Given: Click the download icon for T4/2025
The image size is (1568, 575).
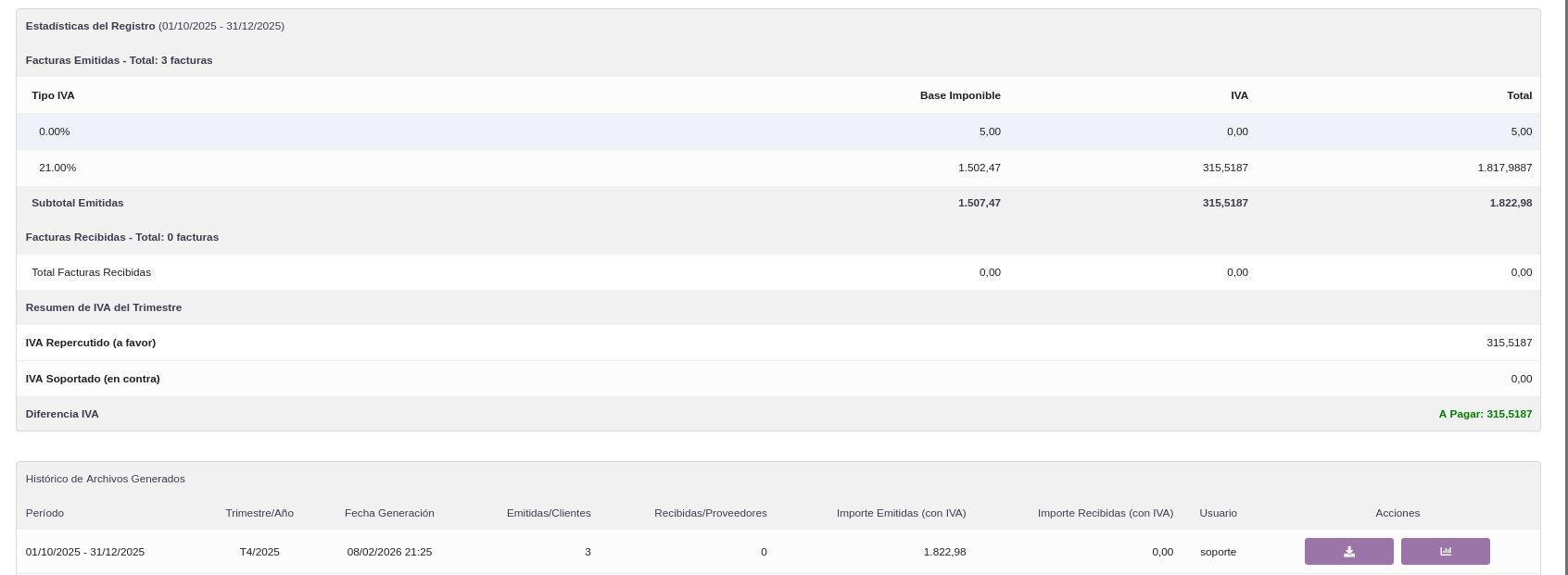Looking at the screenshot, I should [x=1348, y=552].
